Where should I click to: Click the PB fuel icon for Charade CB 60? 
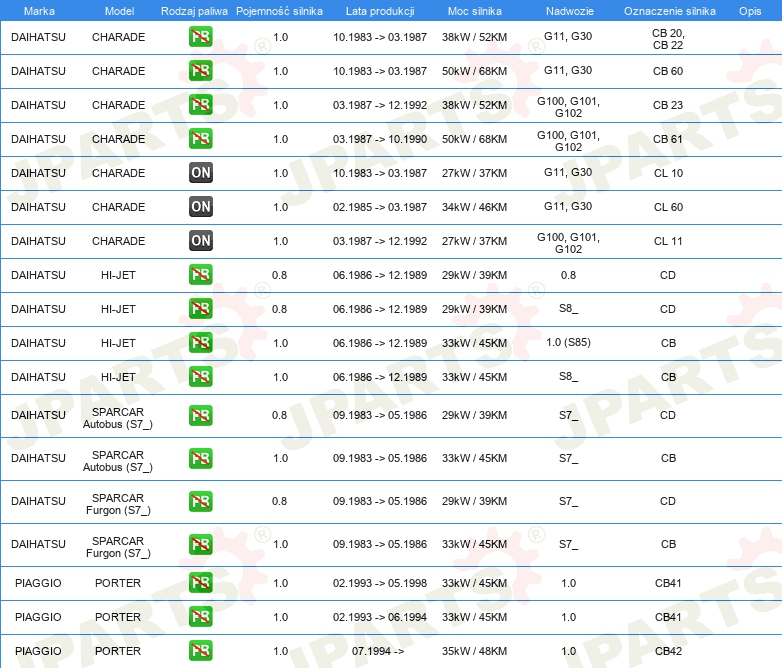point(200,71)
